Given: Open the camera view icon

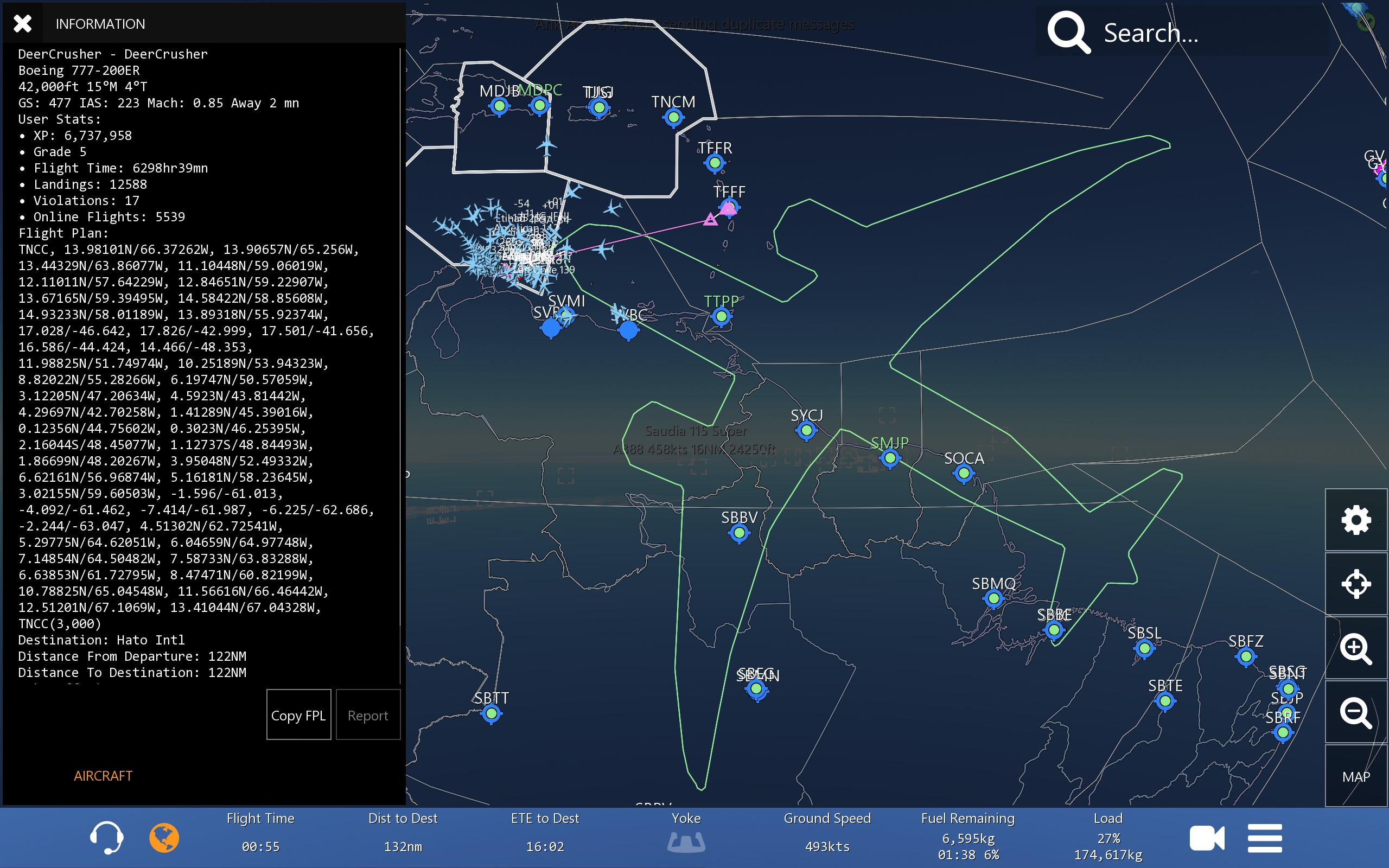Looking at the screenshot, I should click(x=1207, y=838).
